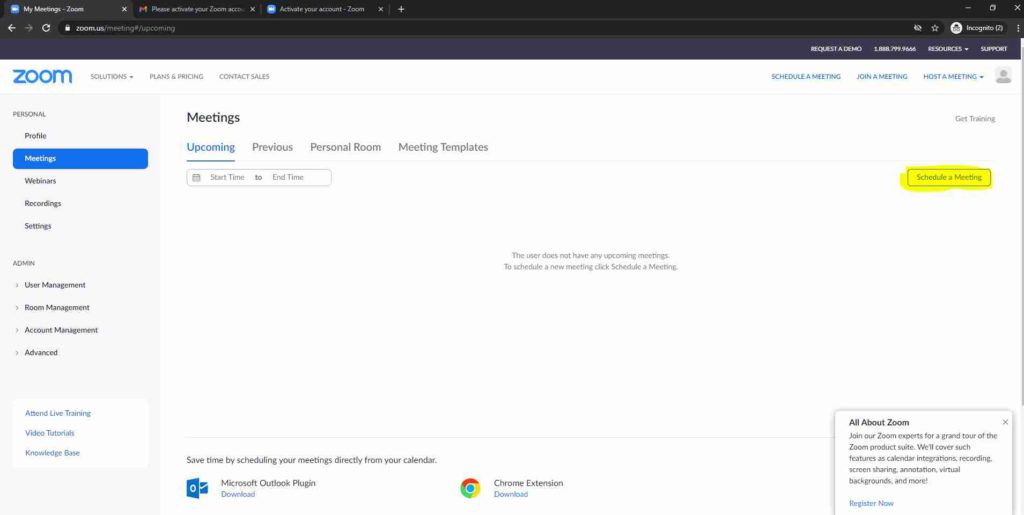Click the Incognito profile icon
The height and width of the screenshot is (515, 1024).
957,28
